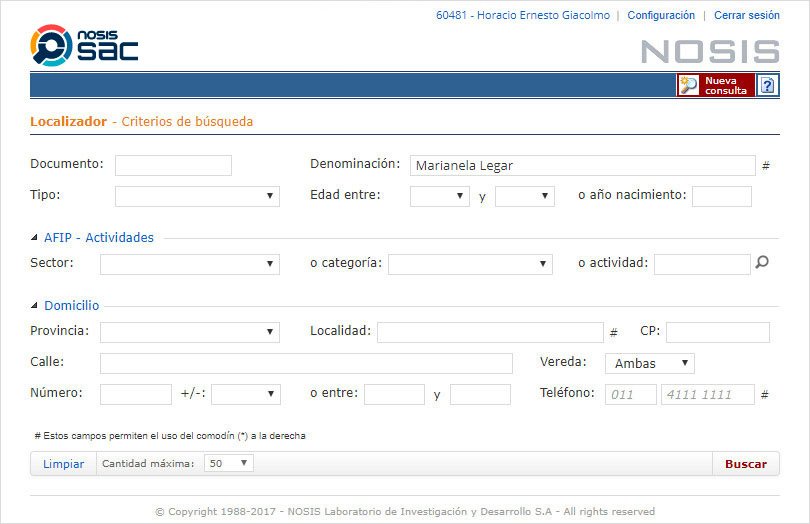The image size is (810, 524).
Task: Click the Denominación field with Marianela Legar
Action: pyautogui.click(x=583, y=165)
